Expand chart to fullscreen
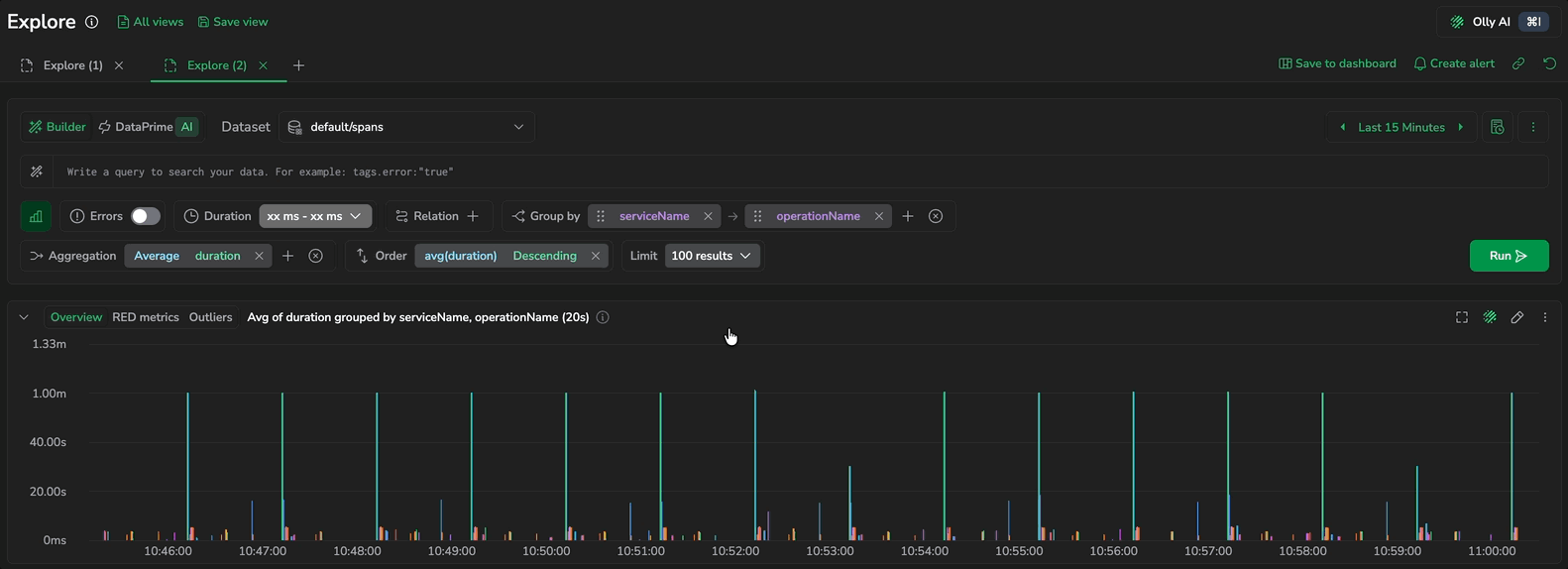This screenshot has height=569, width=1568. (1462, 317)
